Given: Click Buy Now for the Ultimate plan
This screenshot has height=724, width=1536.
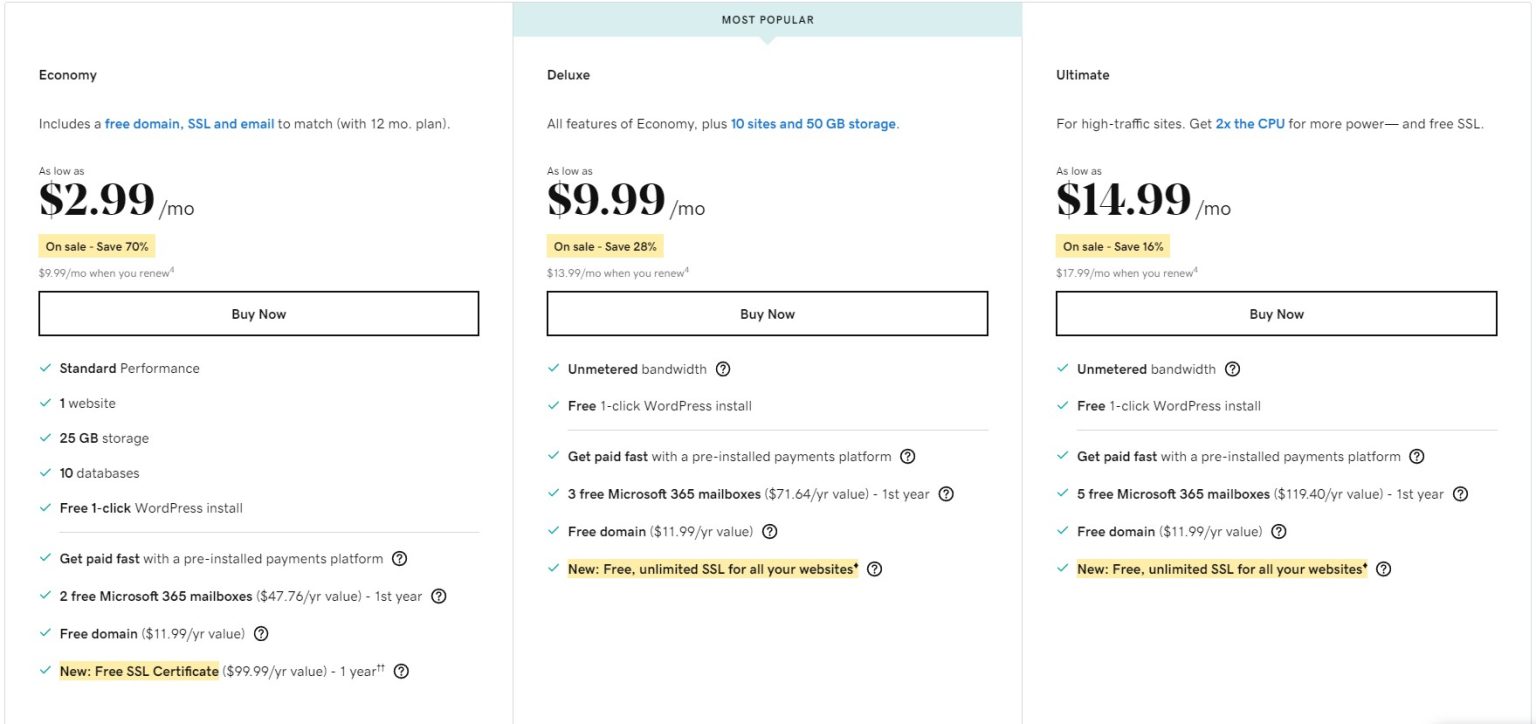Looking at the screenshot, I should (x=1276, y=313).
